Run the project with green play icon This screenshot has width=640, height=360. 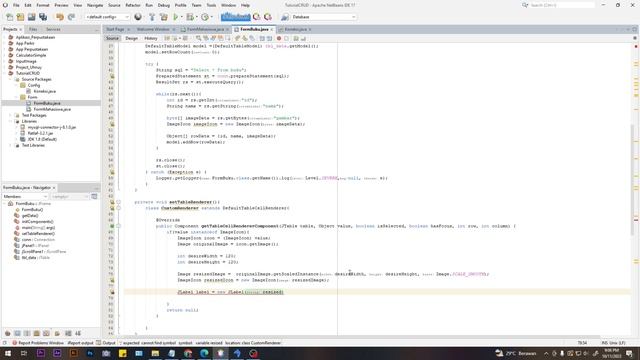[x=176, y=17]
